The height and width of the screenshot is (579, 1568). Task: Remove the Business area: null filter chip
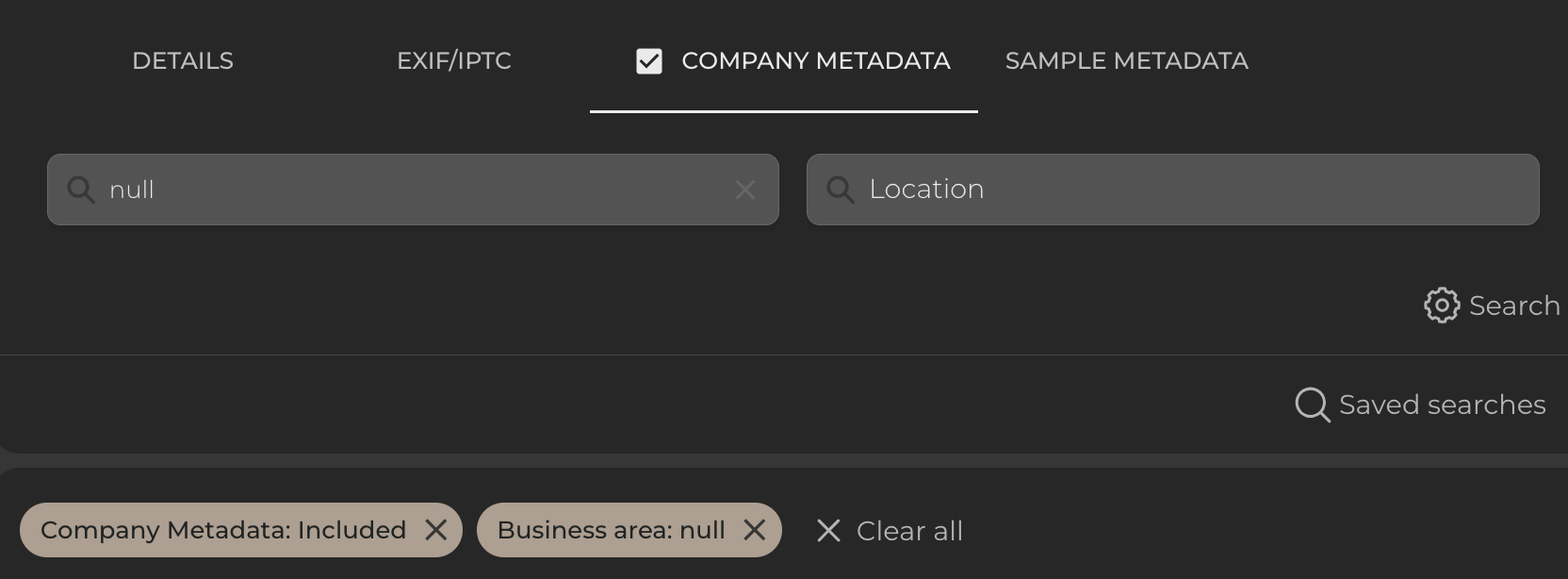tap(754, 530)
